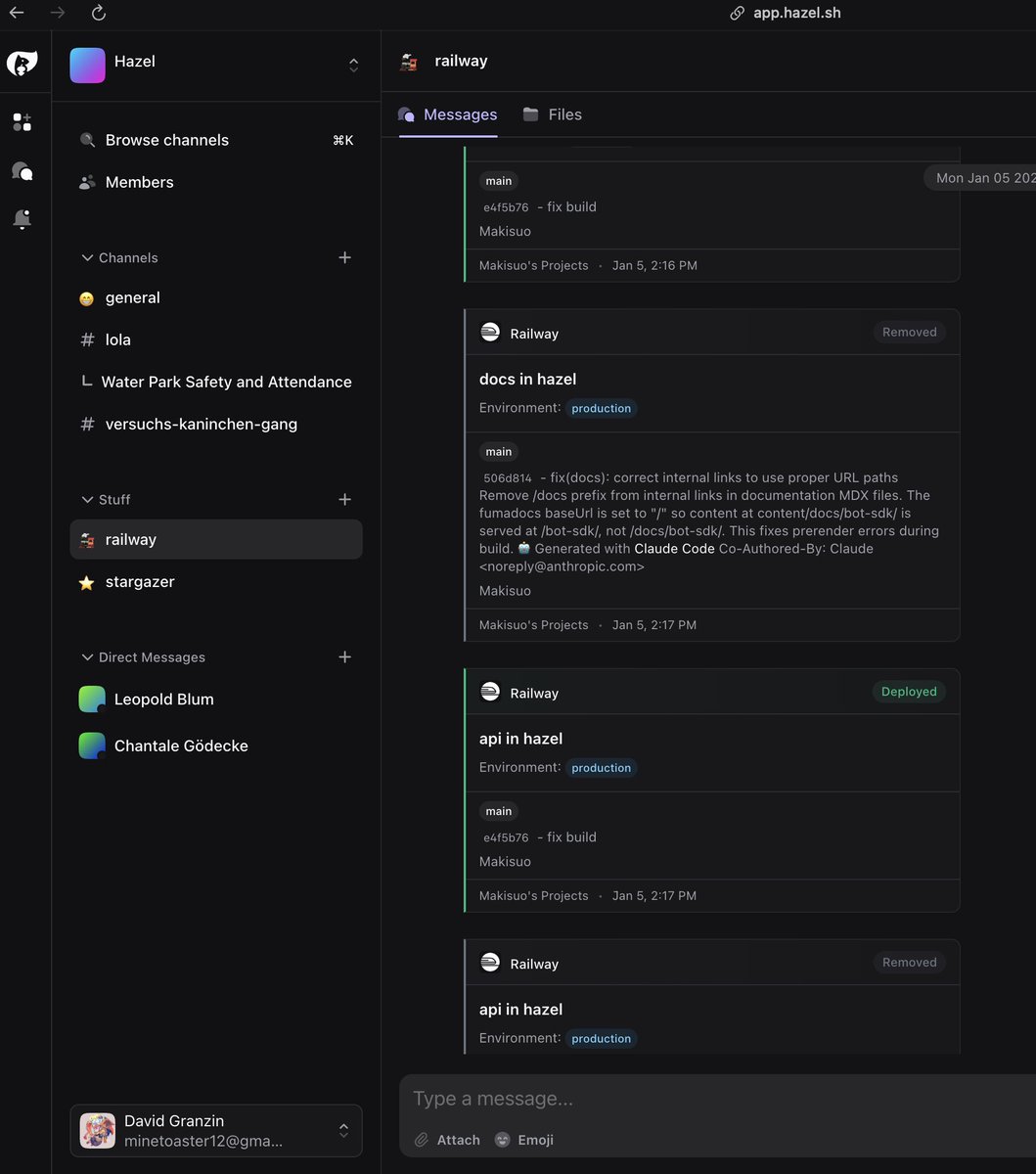
Task: Click Leopold Blum's avatar
Action: 92,699
